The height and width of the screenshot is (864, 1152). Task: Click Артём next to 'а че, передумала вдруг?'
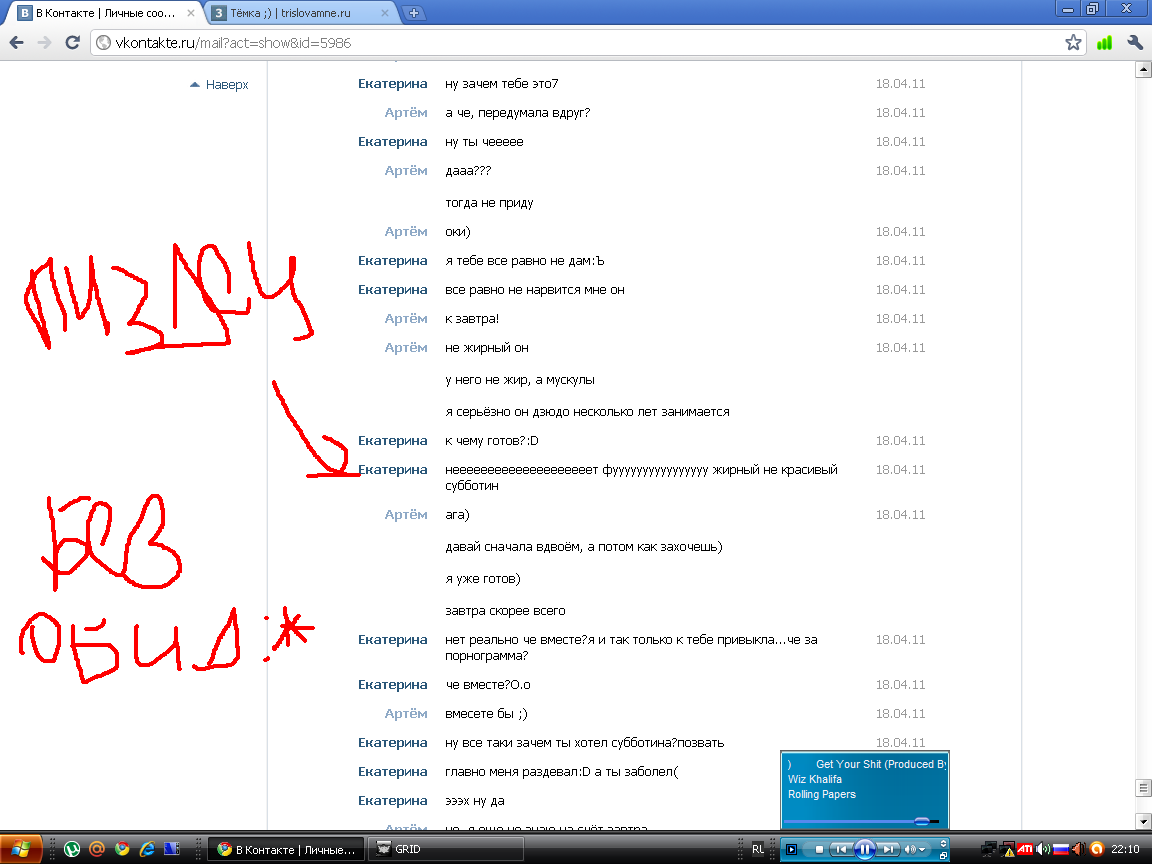pyautogui.click(x=406, y=112)
